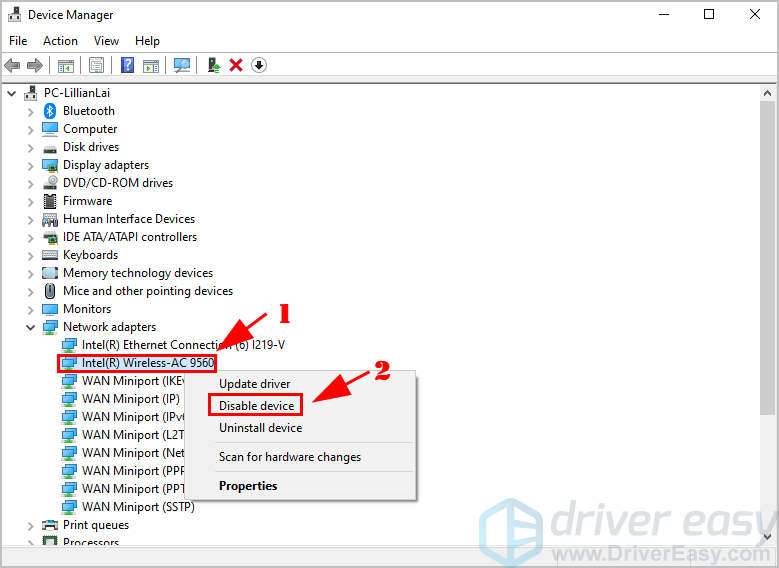Select the WAN Miniport (SSTP) entry
The width and height of the screenshot is (779, 568).
pyautogui.click(x=138, y=507)
